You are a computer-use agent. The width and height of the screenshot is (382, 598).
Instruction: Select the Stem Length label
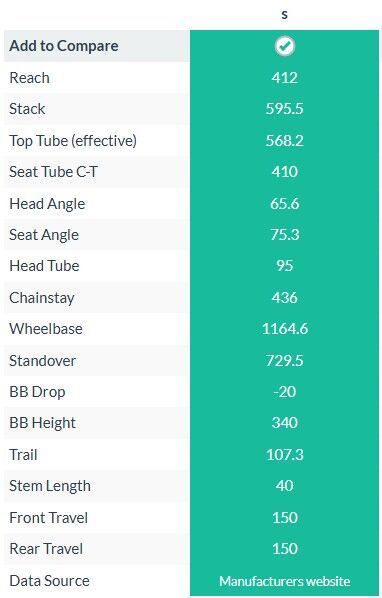point(50,486)
